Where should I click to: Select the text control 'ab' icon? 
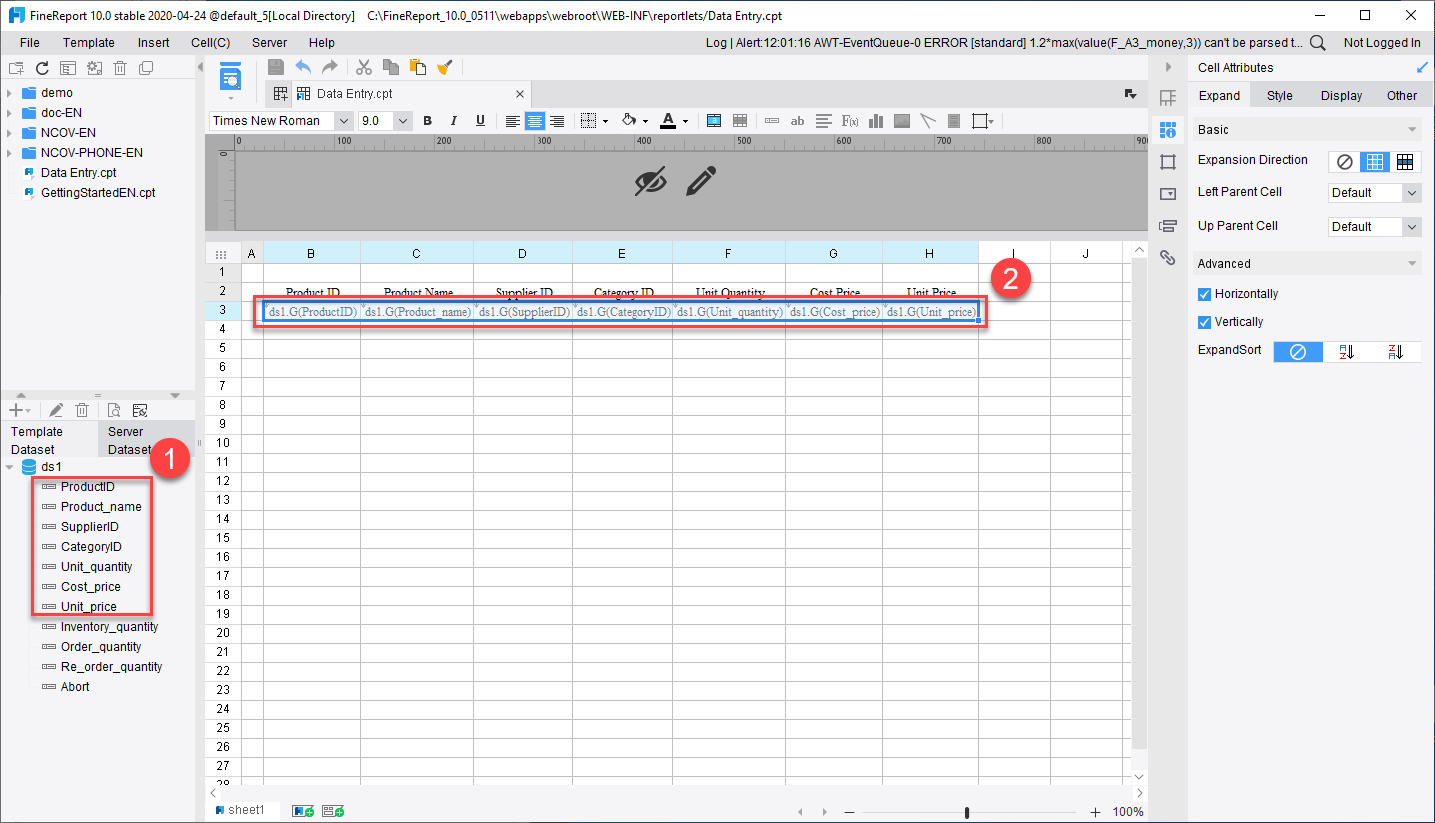click(x=797, y=120)
